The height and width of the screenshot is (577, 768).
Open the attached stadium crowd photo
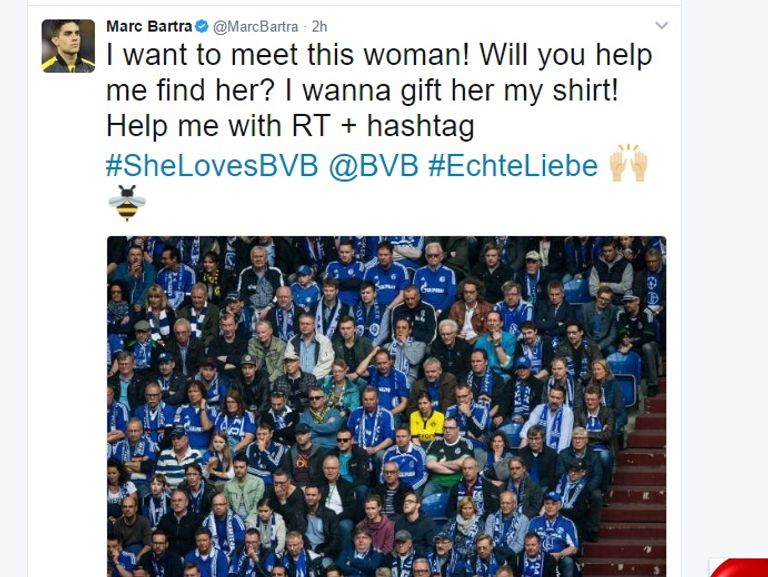[x=386, y=407]
